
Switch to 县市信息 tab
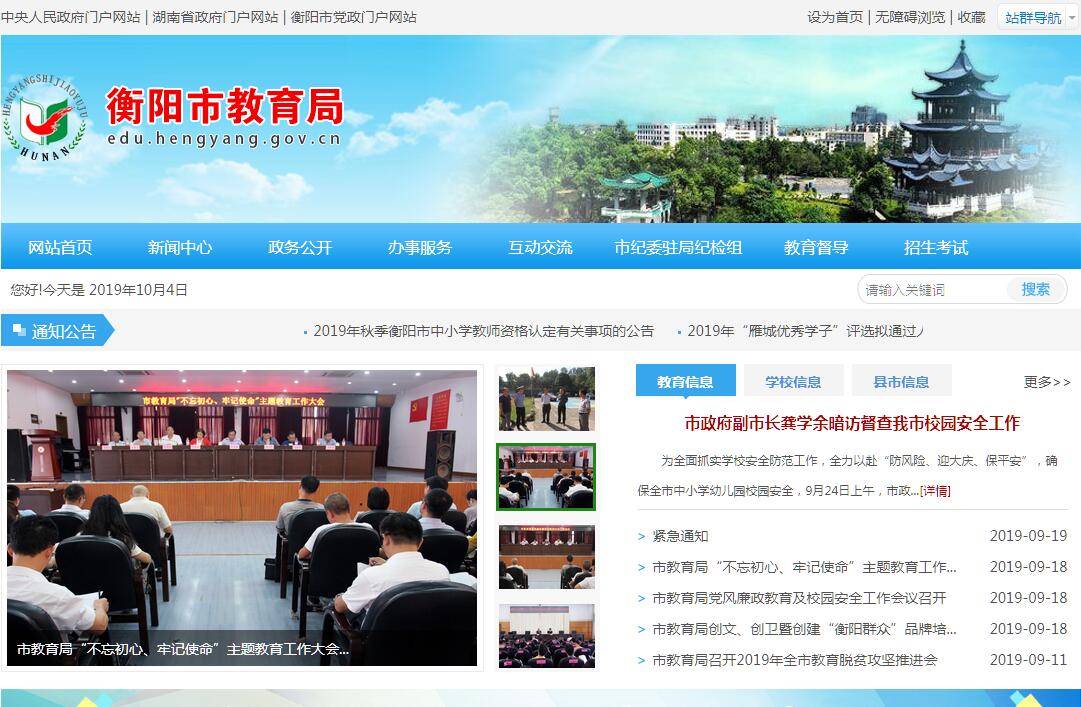902,381
